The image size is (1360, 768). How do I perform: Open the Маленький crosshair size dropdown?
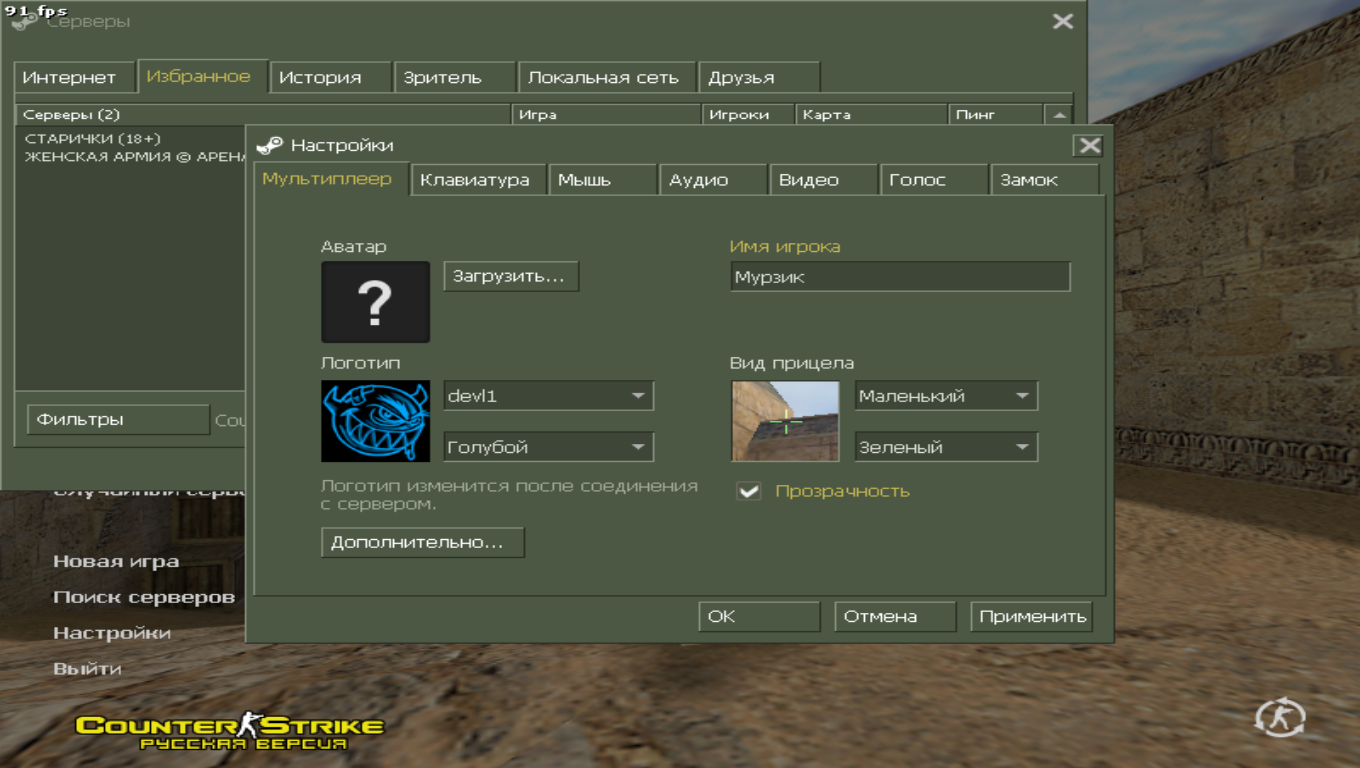[x=945, y=396]
